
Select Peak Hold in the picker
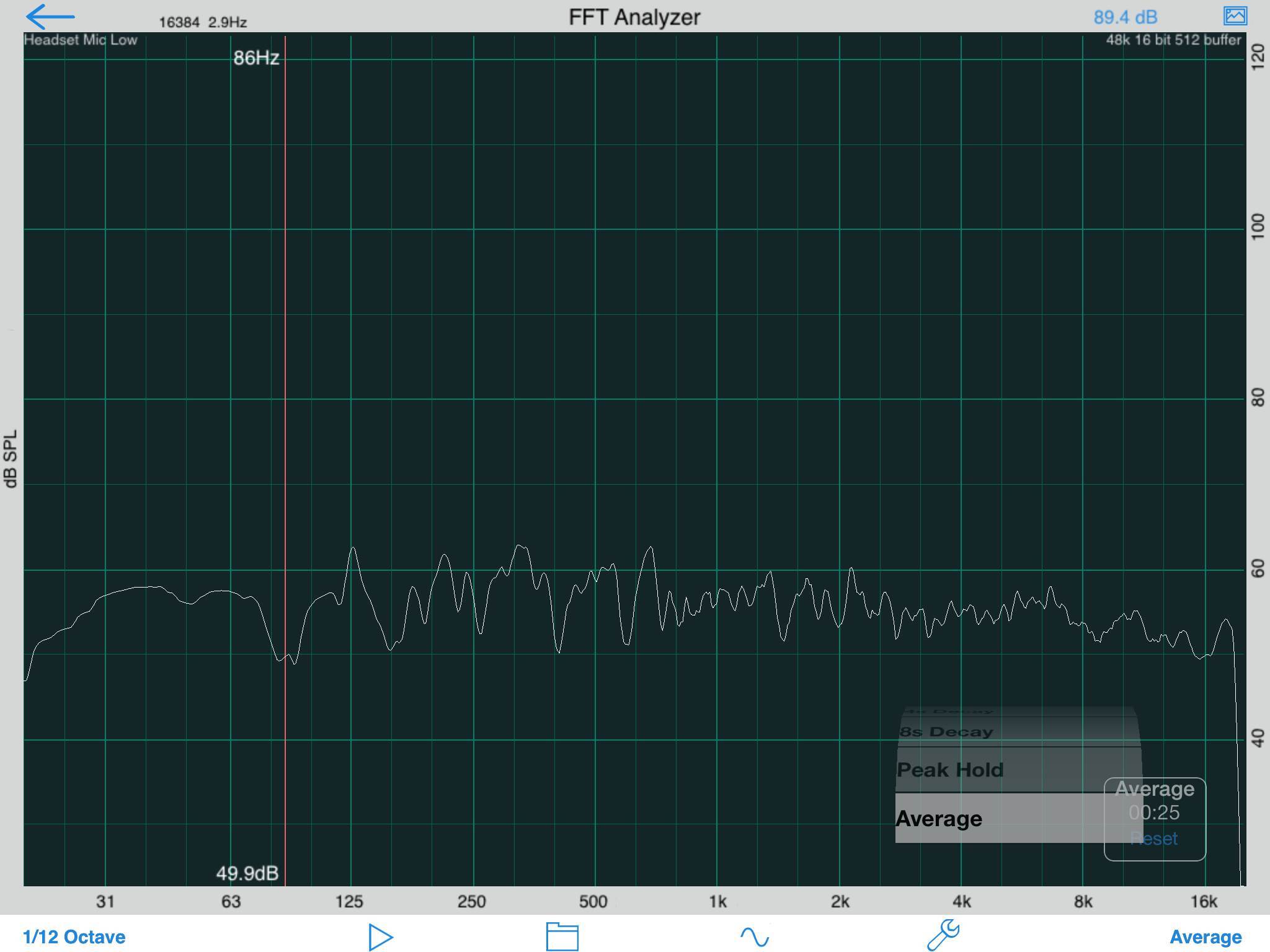(x=950, y=770)
